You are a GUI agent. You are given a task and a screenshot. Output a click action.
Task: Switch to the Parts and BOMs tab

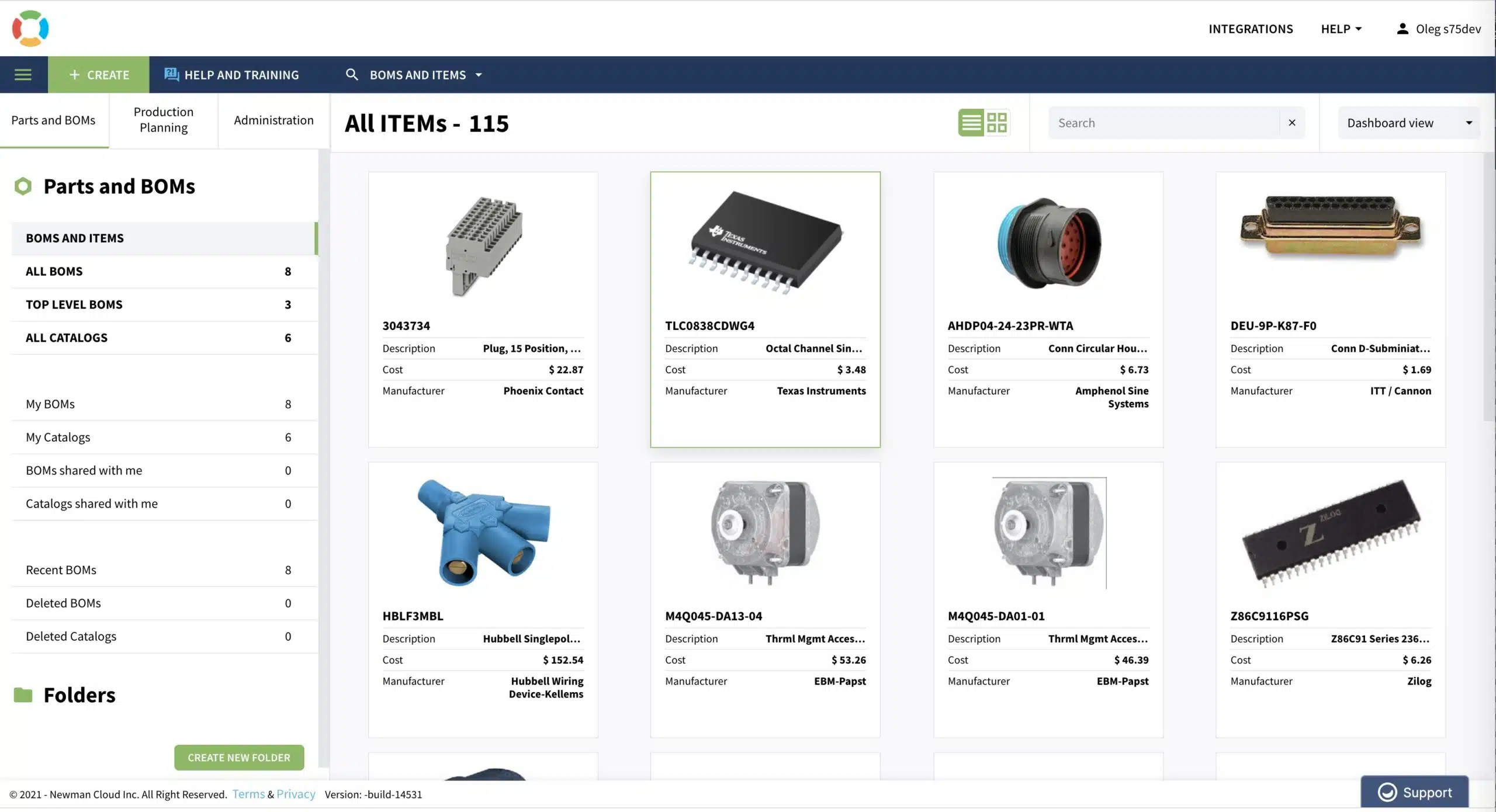point(54,120)
